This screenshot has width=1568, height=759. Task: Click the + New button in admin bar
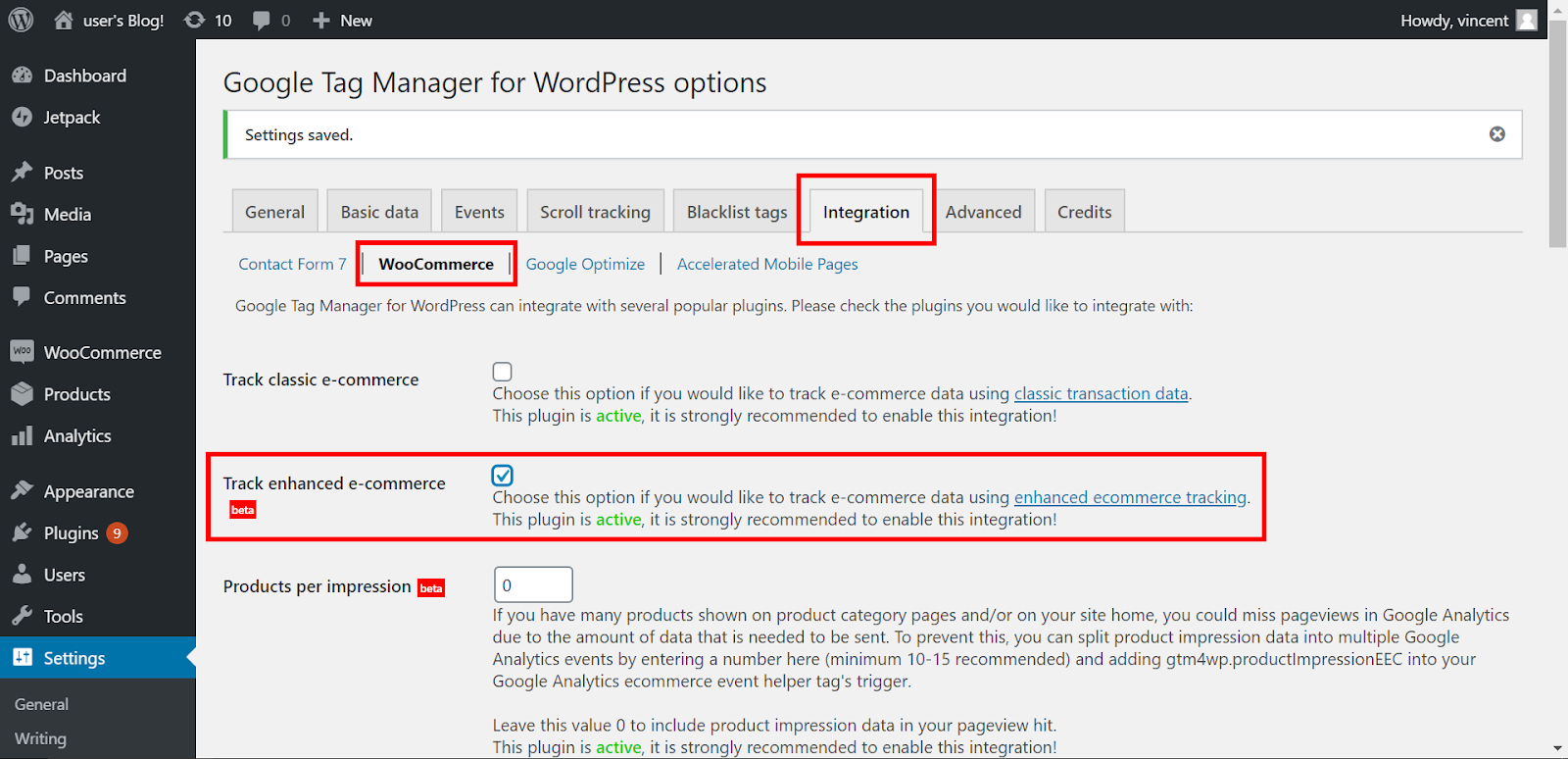pyautogui.click(x=342, y=20)
